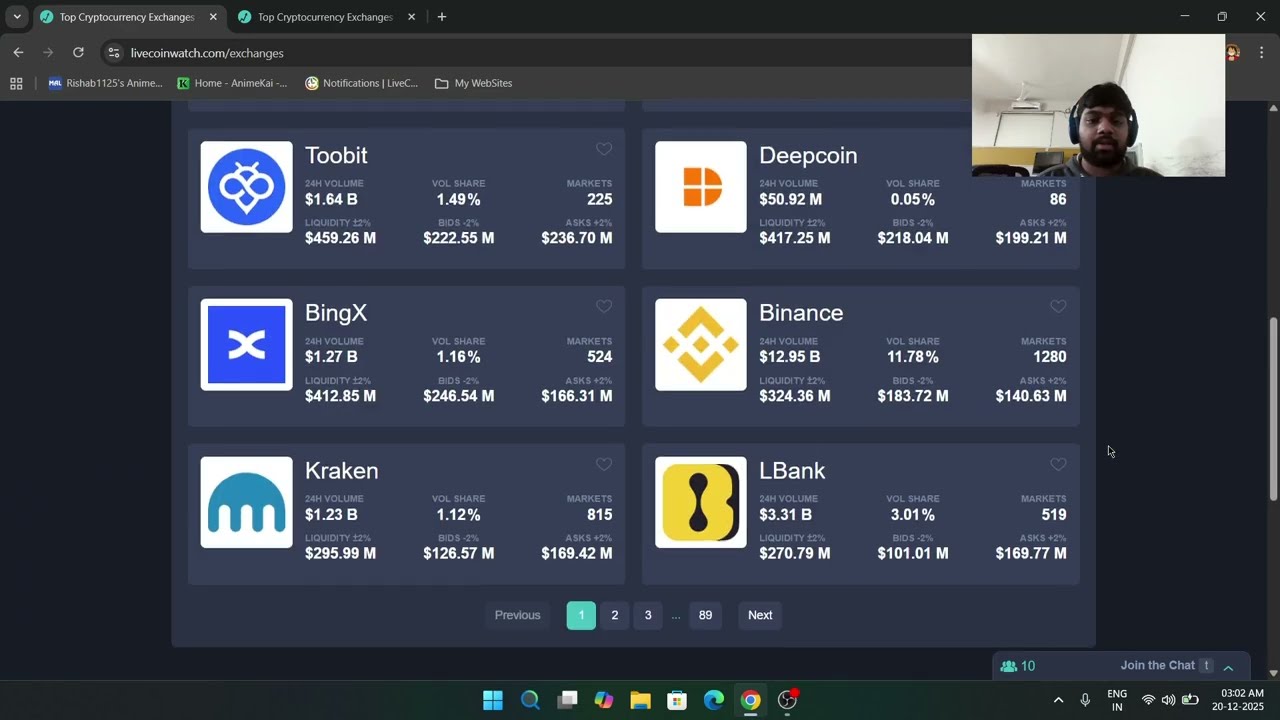Open Windows Search from taskbar

(x=530, y=700)
